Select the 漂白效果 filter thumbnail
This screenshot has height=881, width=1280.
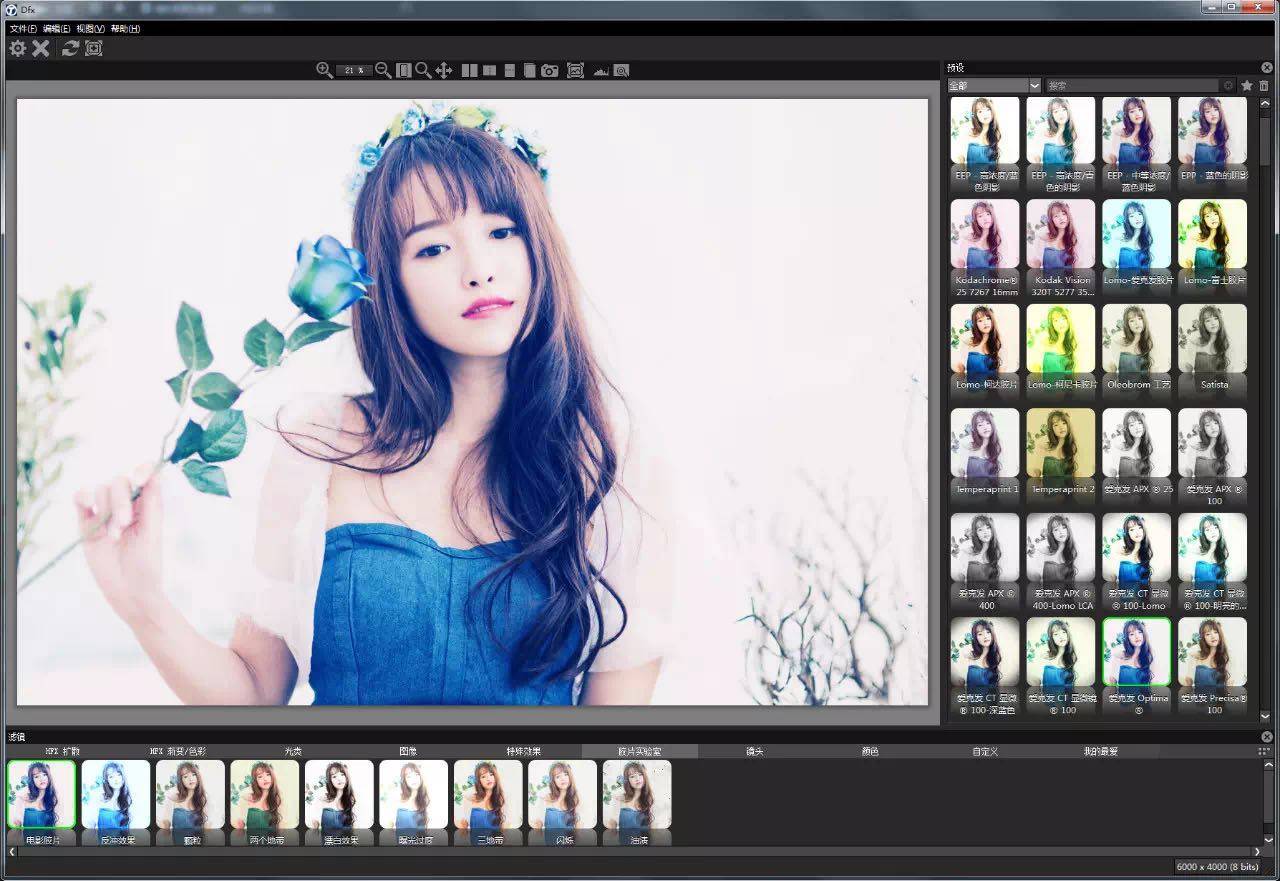339,803
